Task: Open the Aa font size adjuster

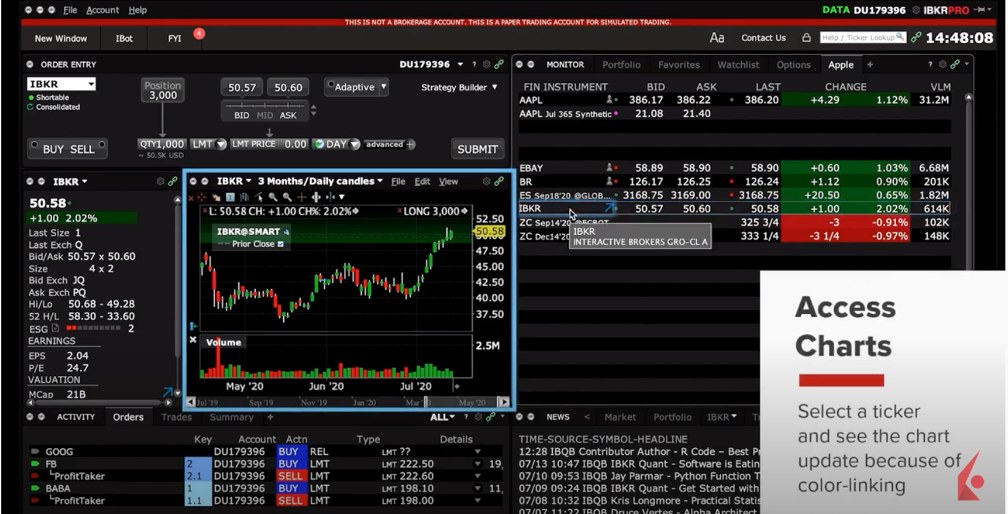Action: pos(717,38)
